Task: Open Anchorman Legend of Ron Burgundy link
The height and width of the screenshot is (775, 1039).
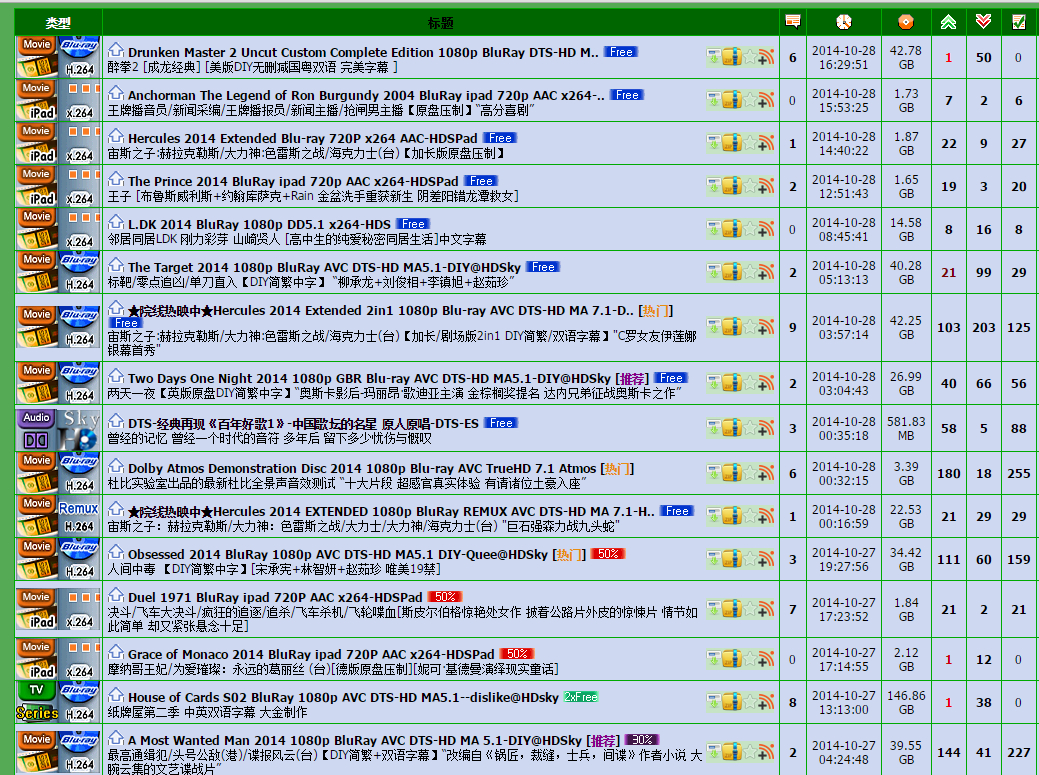Action: click(366, 95)
